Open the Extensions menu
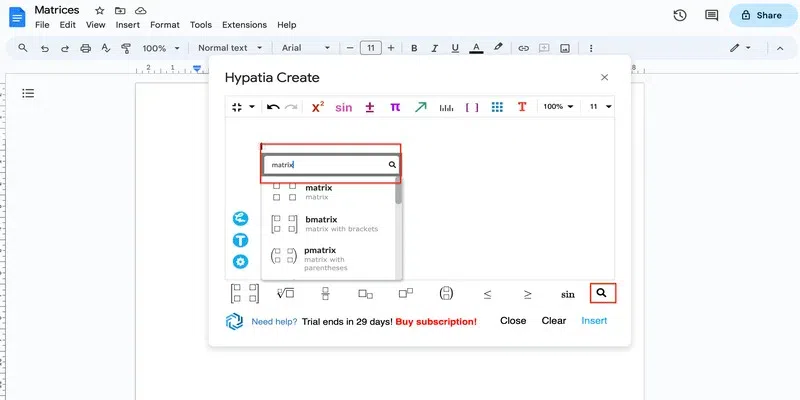 244,25
